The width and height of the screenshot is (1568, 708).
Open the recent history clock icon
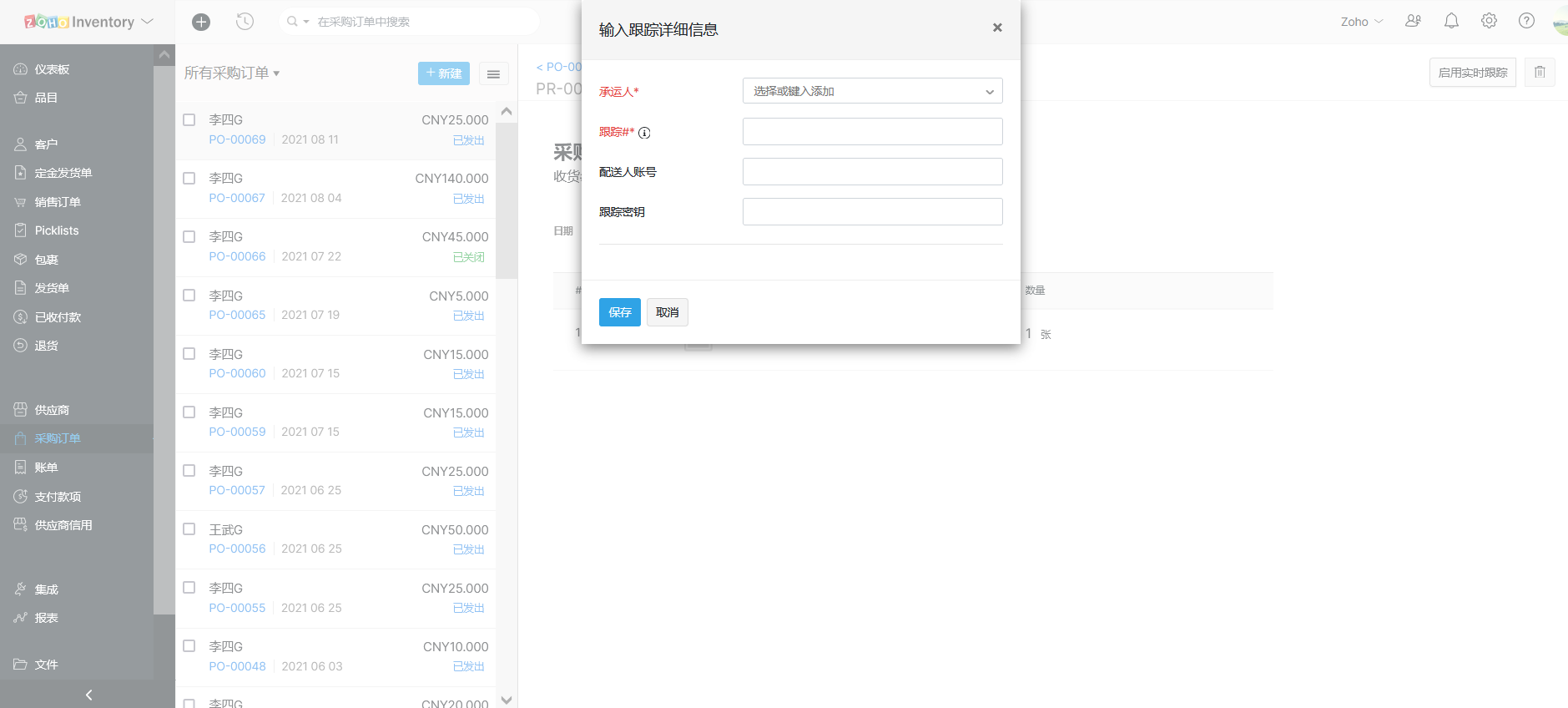245,22
